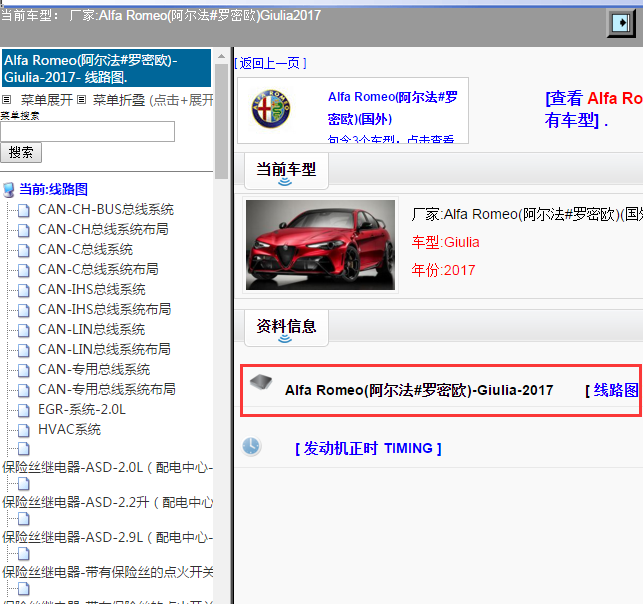The height and width of the screenshot is (604, 643).
Task: Click the expand-menu icon before 菜单展开
Action: click(7, 99)
